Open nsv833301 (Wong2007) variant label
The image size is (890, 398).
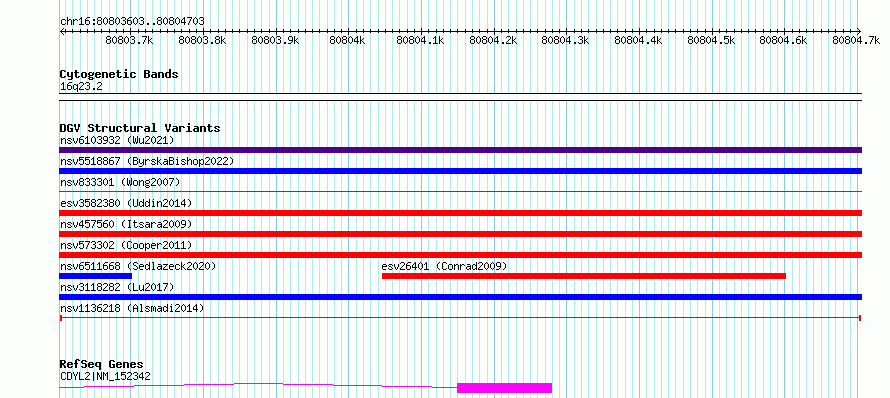point(120,182)
